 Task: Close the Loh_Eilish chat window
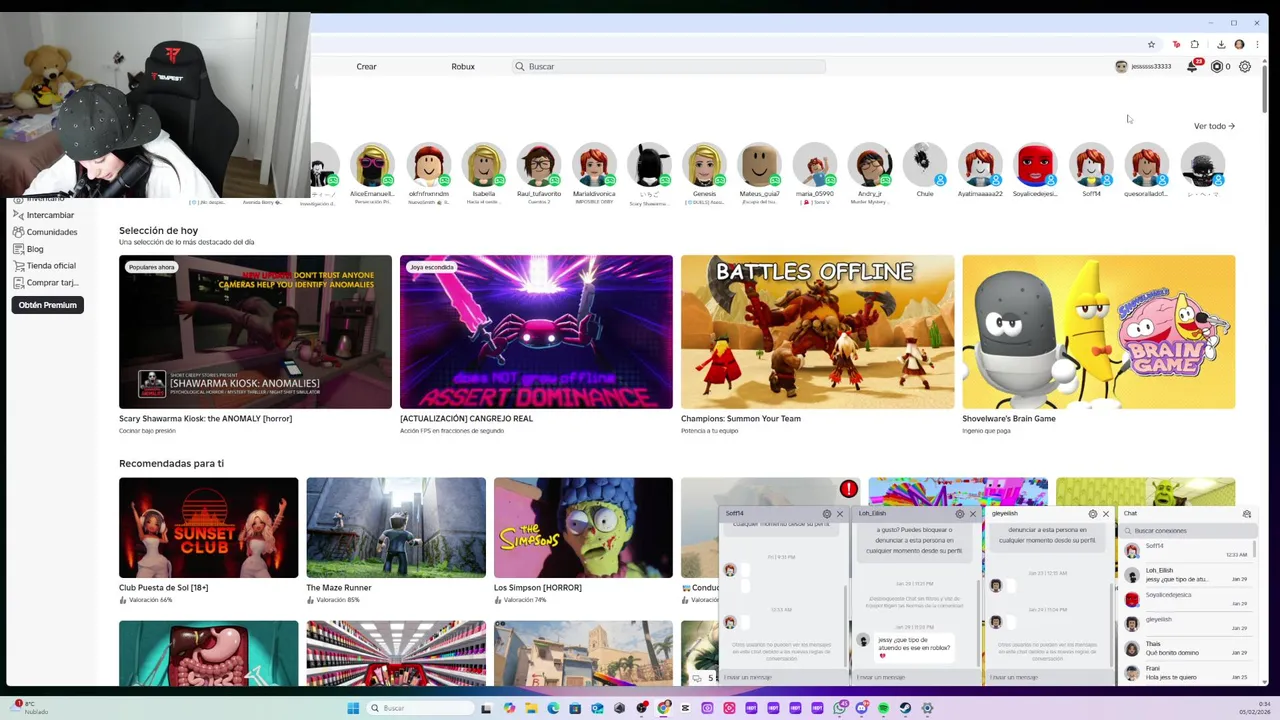[973, 514]
